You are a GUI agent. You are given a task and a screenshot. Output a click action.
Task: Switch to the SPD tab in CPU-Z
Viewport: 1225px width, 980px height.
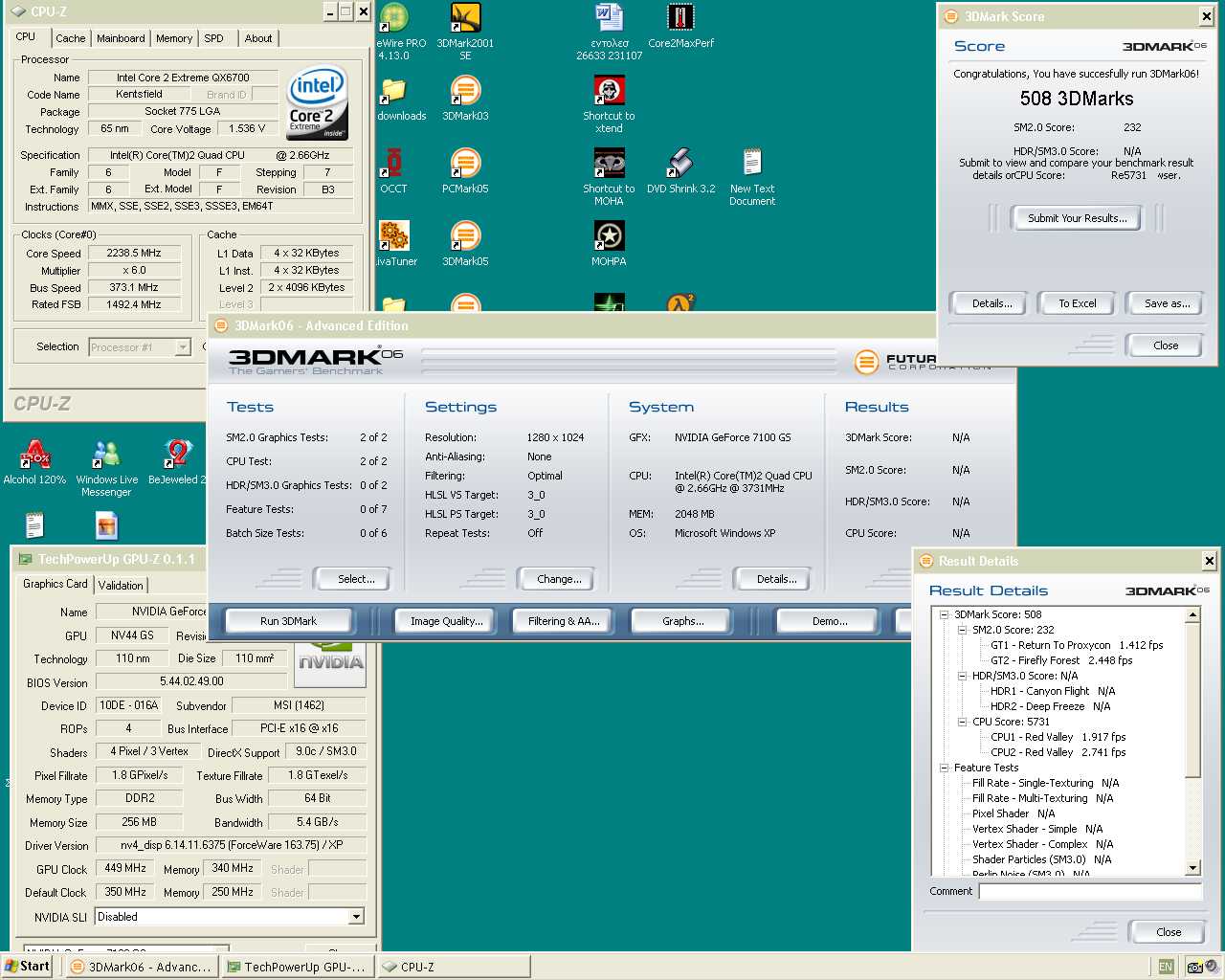click(214, 38)
